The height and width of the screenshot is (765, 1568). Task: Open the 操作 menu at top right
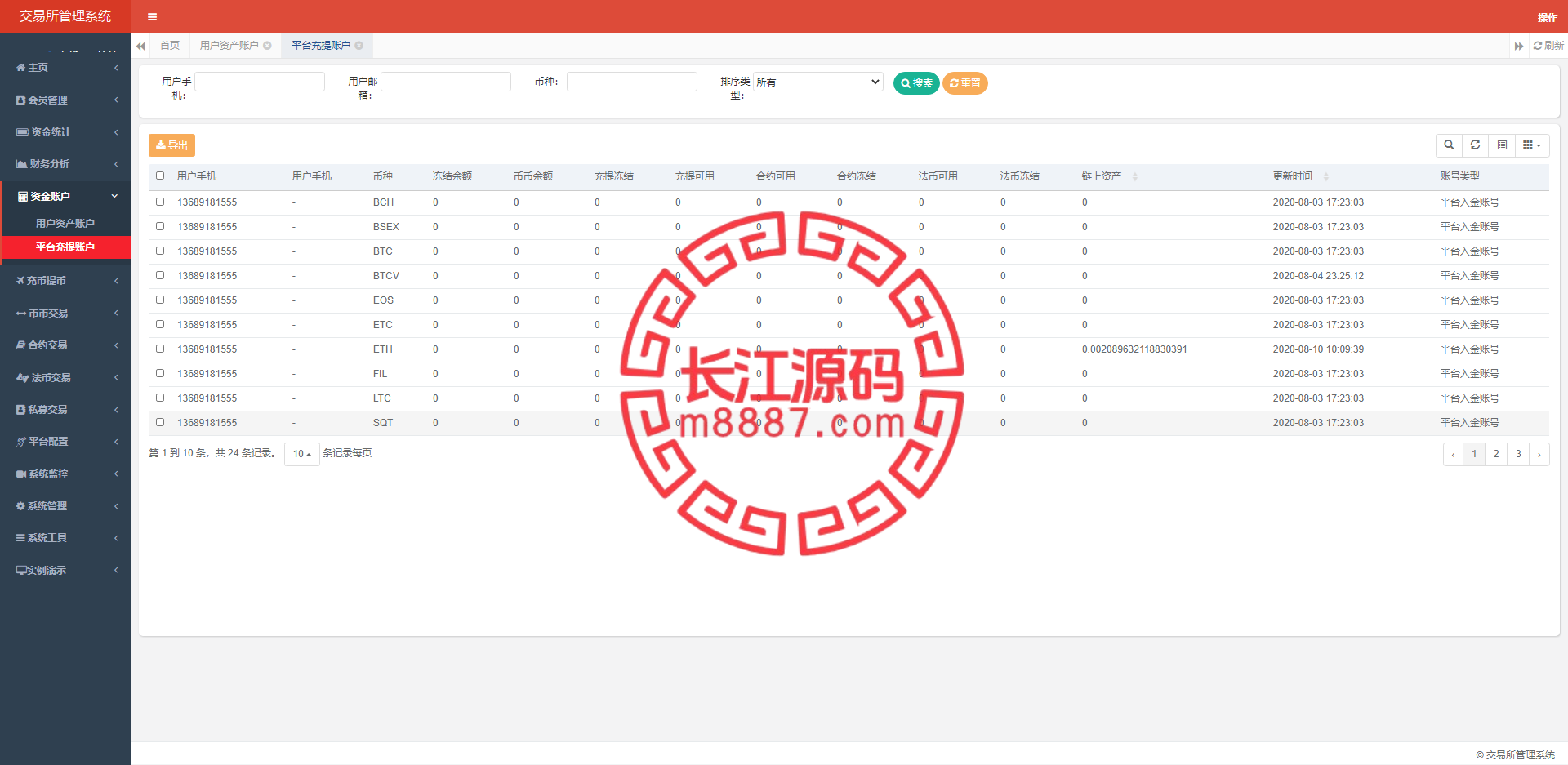(x=1547, y=17)
